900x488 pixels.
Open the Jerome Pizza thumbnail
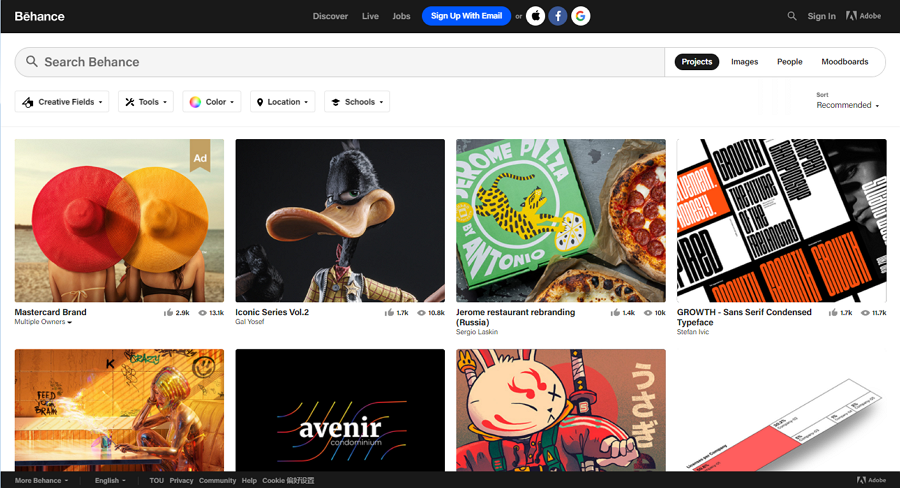click(x=561, y=220)
